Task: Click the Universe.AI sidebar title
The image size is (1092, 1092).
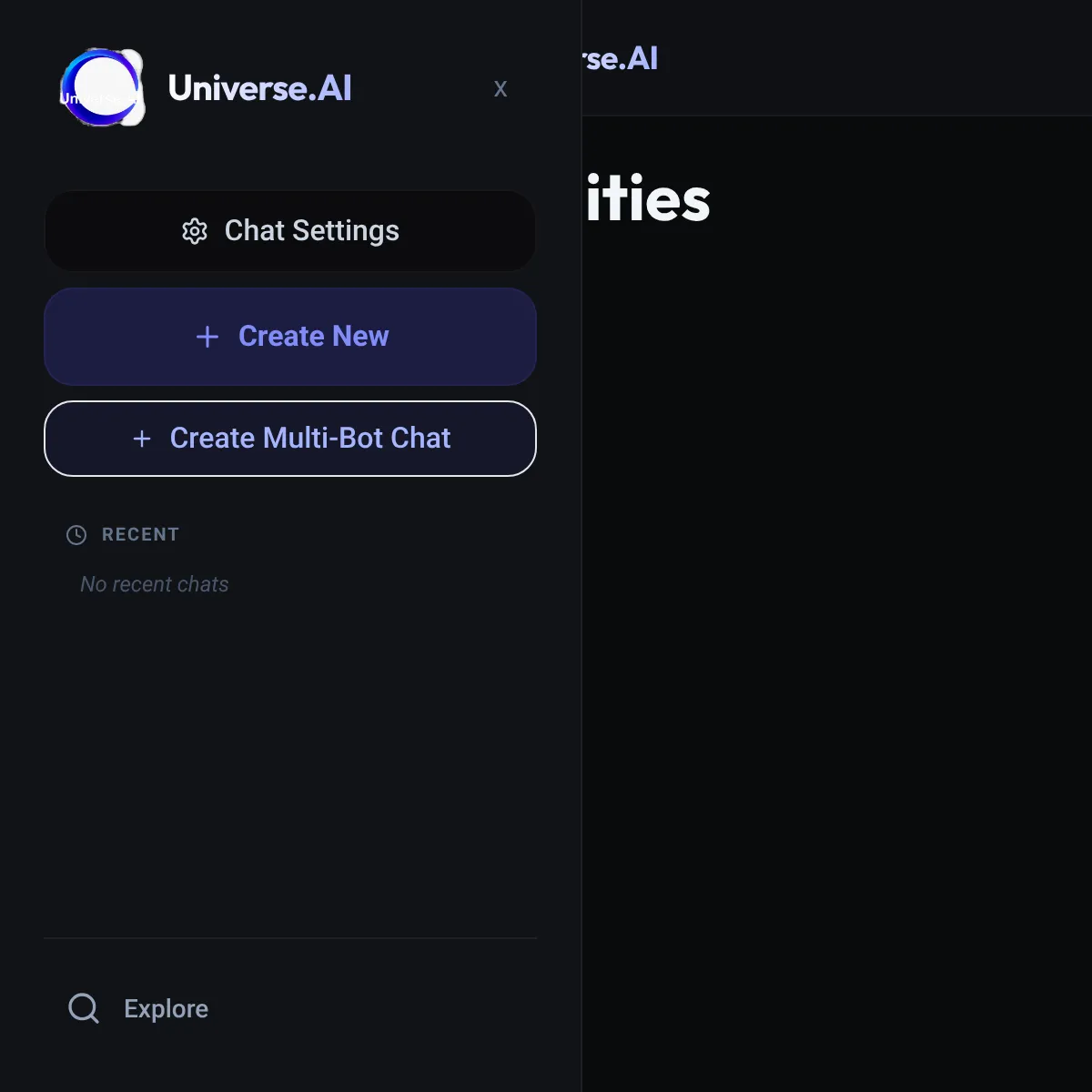Action: pyautogui.click(x=259, y=87)
